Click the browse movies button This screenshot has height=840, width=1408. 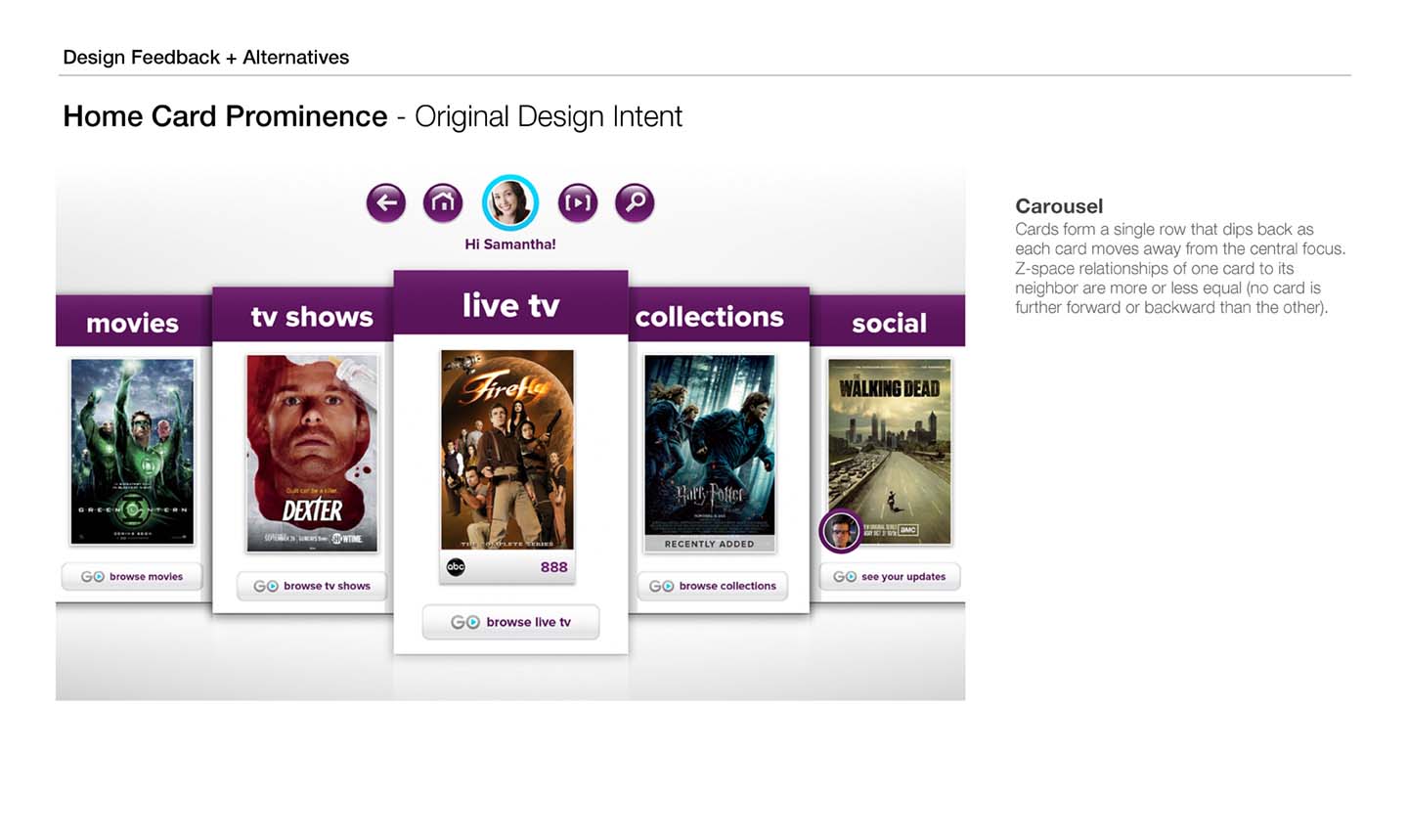pyautogui.click(x=132, y=577)
